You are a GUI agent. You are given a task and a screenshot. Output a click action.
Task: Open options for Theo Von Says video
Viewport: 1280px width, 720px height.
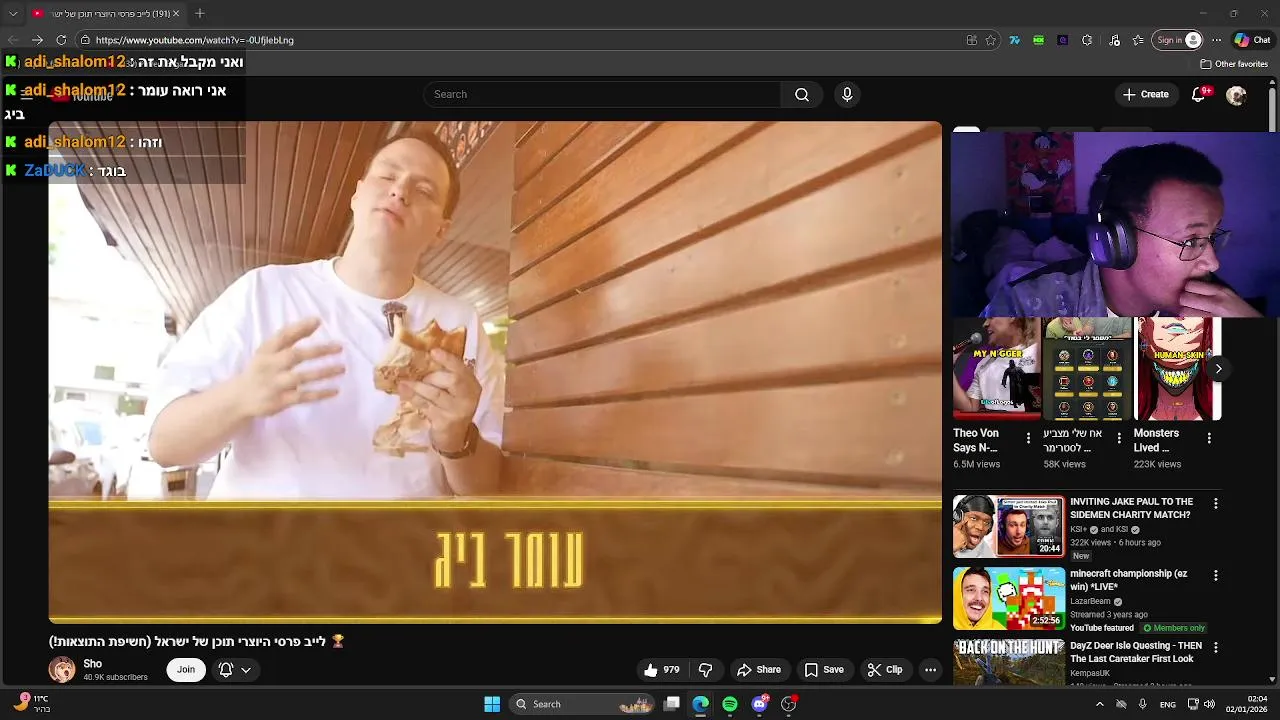(1028, 438)
